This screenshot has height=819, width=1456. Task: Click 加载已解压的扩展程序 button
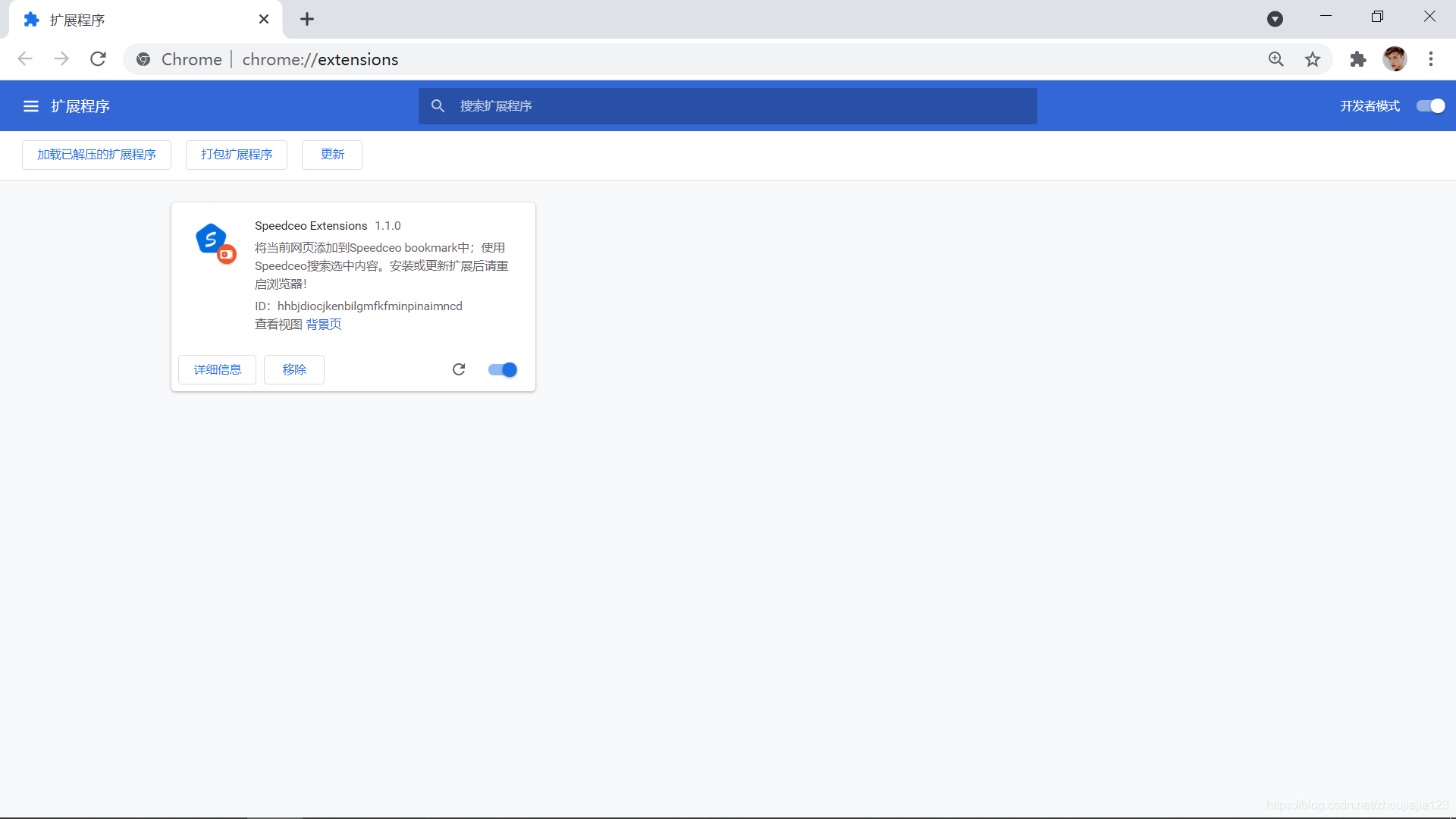pyautogui.click(x=96, y=155)
